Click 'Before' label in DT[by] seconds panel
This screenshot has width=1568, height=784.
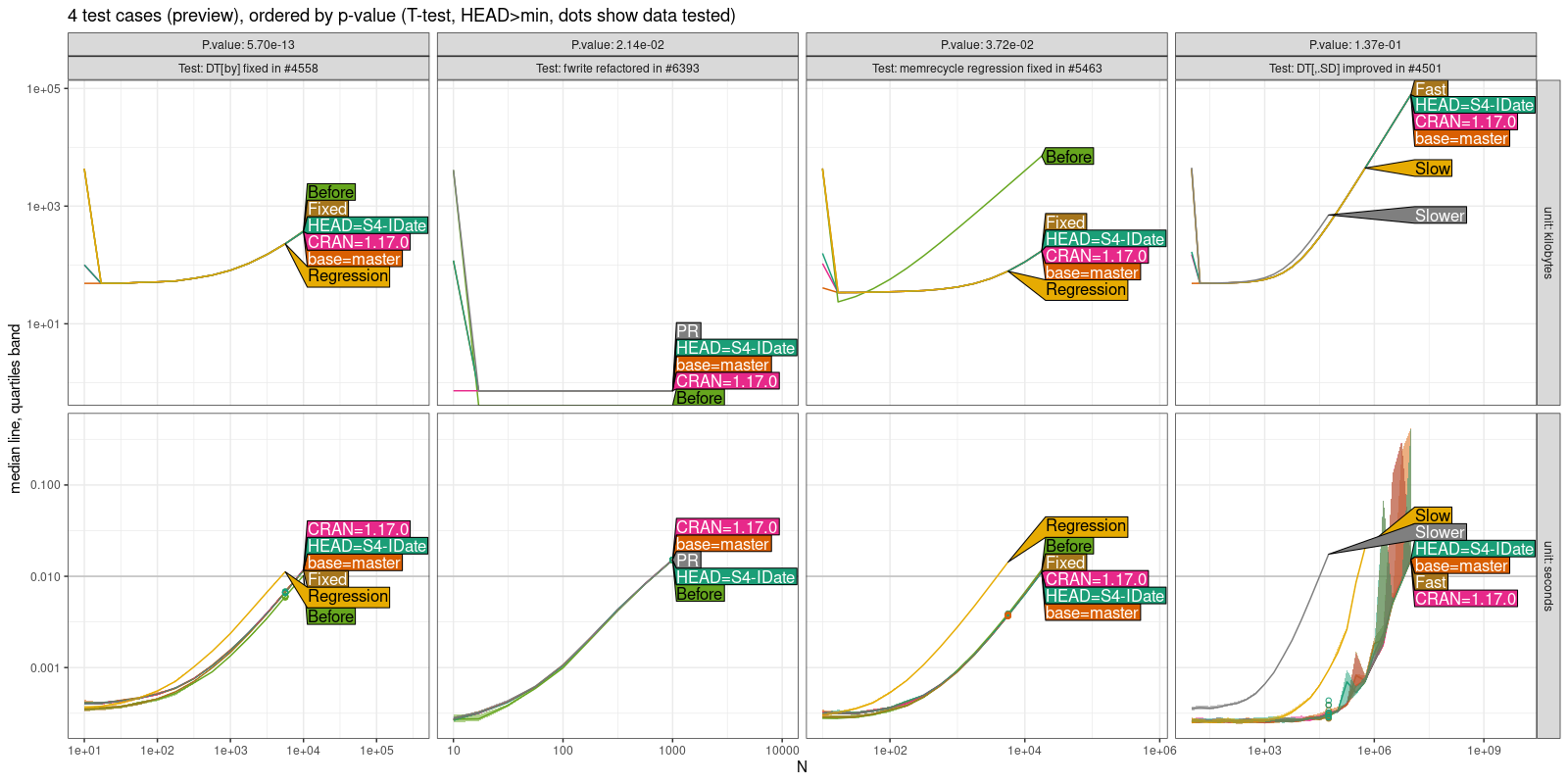331,616
